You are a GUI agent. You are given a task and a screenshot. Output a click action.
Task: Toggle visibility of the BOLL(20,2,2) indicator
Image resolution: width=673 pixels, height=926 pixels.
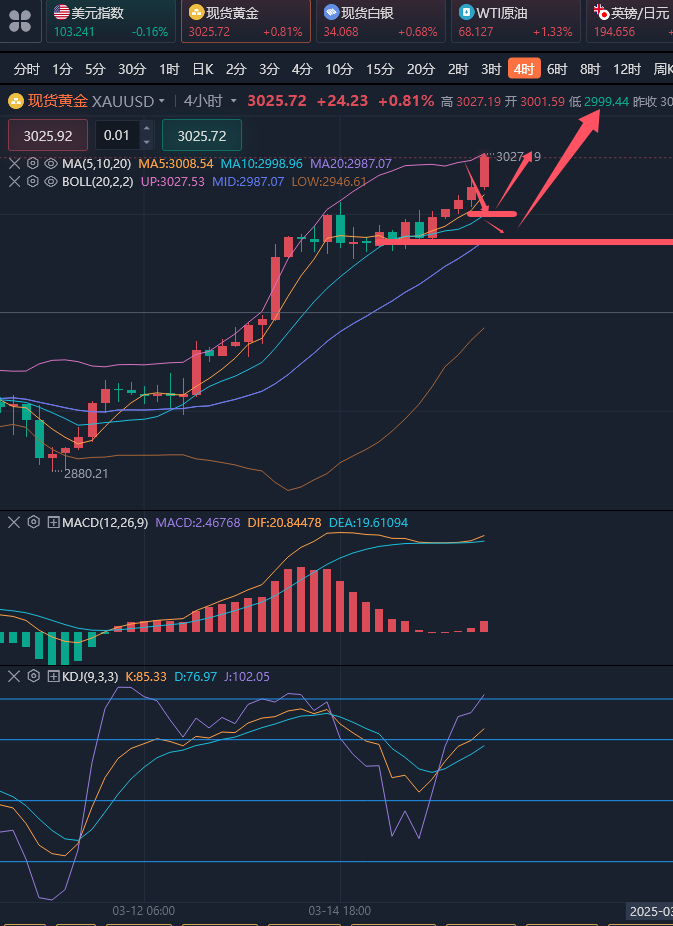click(x=51, y=181)
